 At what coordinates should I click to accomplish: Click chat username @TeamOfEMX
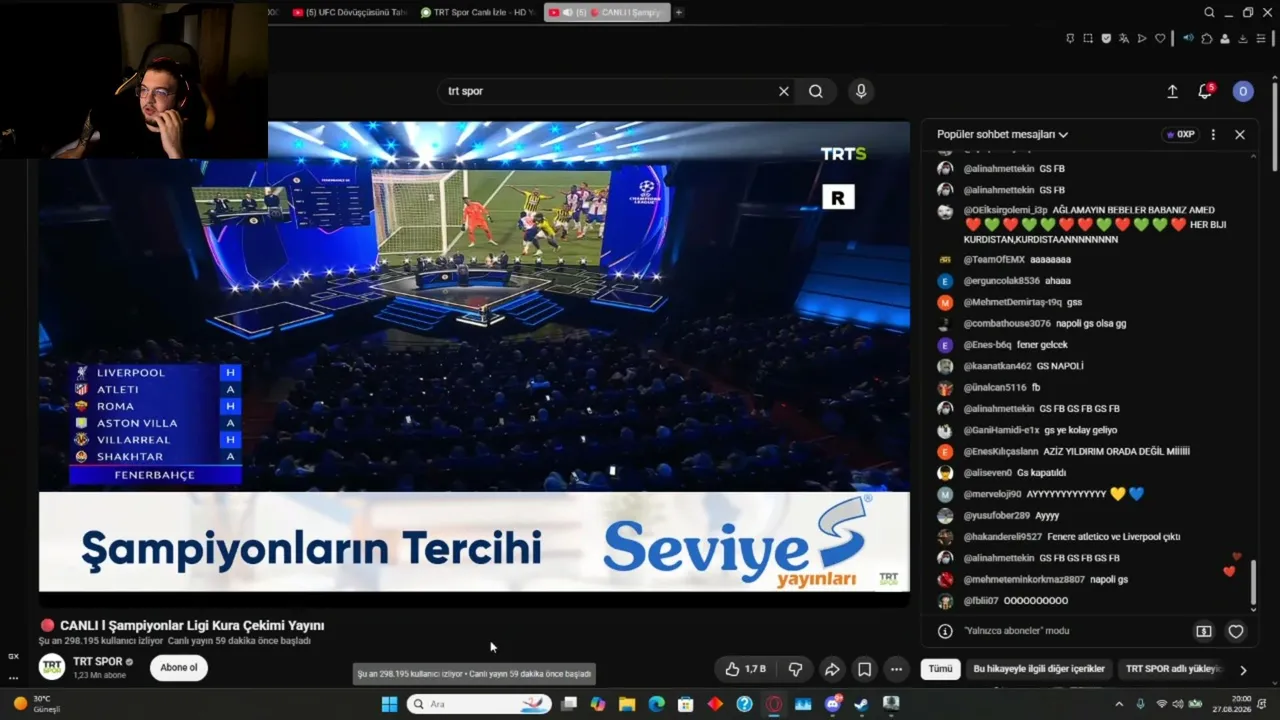[994, 260]
